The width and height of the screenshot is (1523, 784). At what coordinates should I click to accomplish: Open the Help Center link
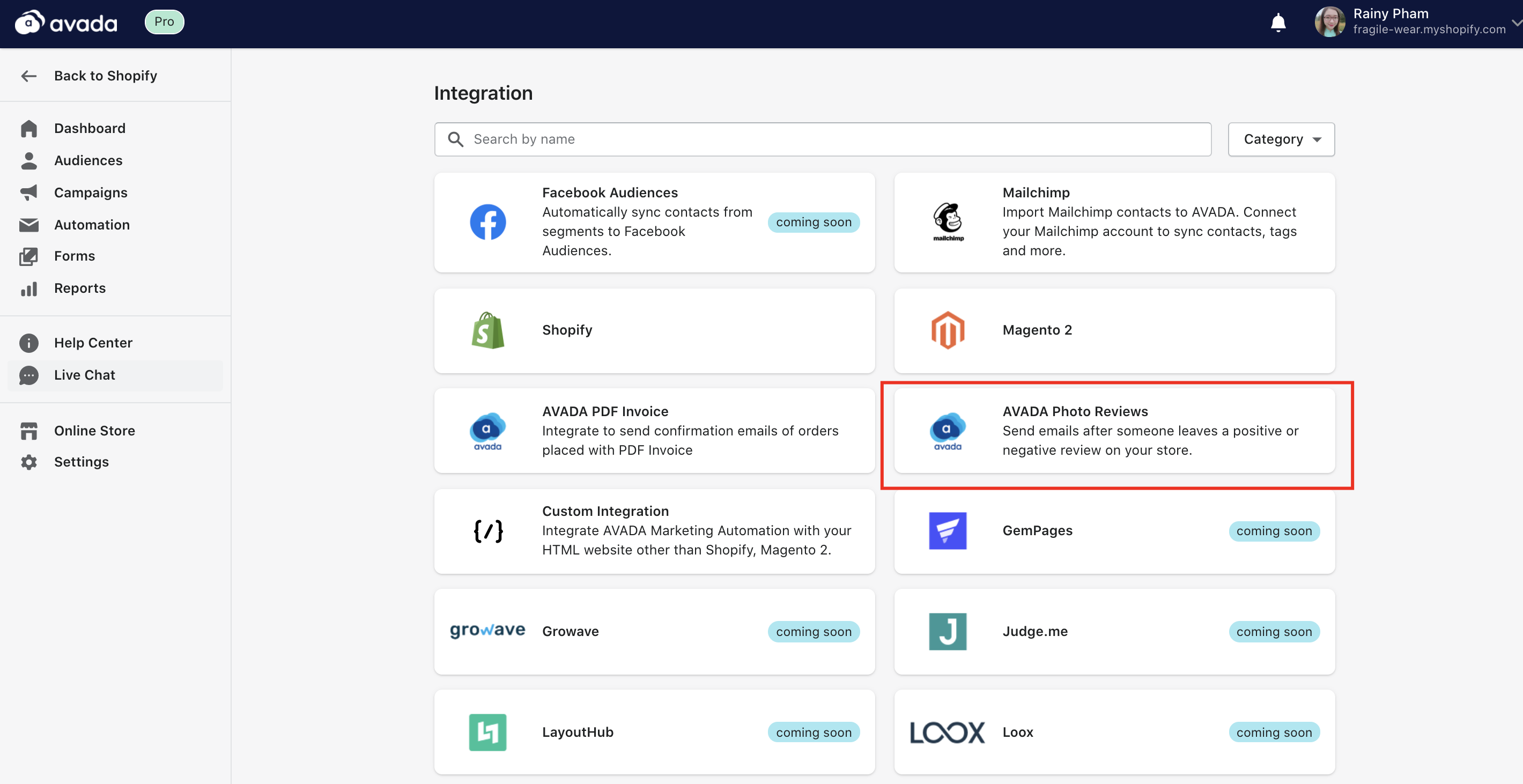[93, 343]
